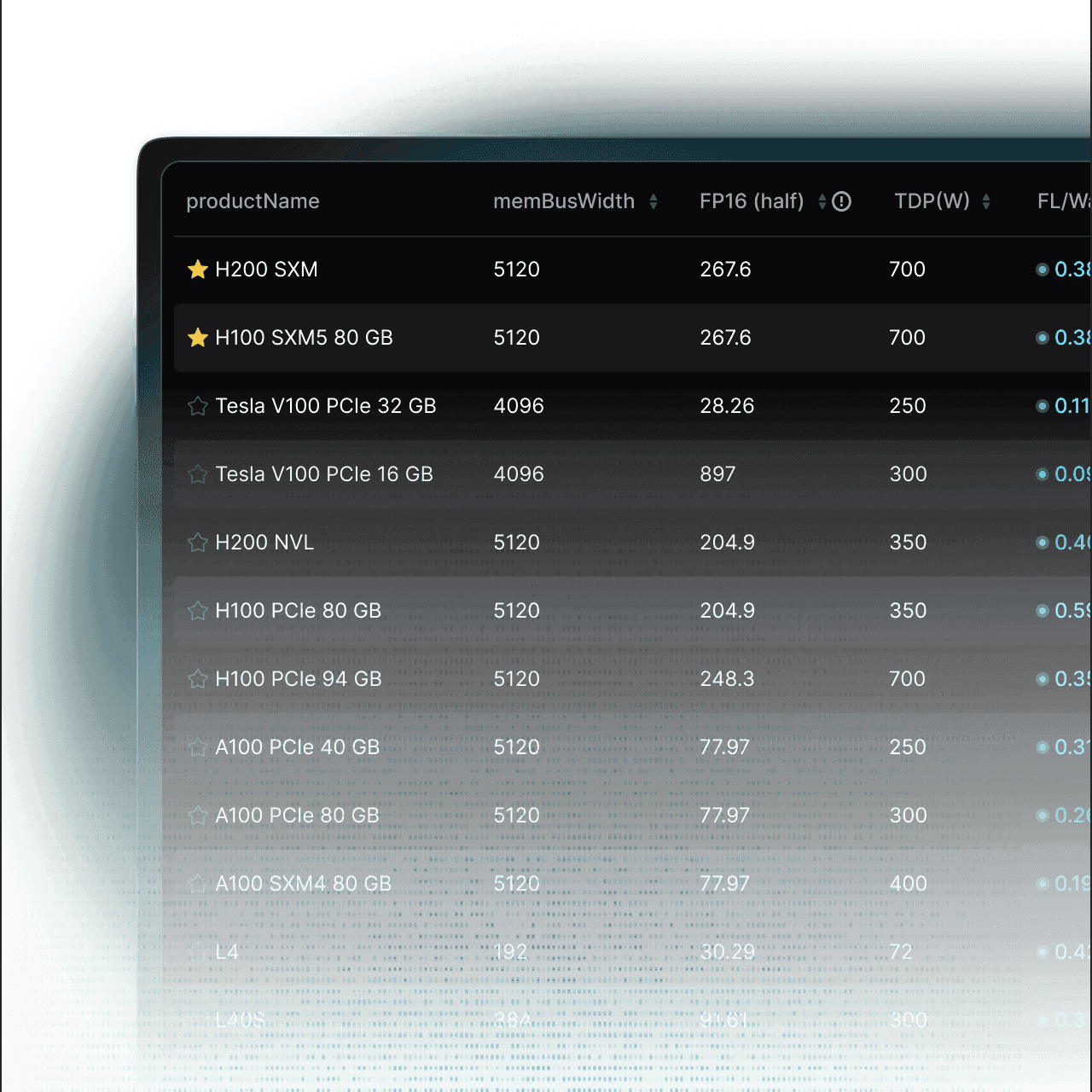Click the memBusWidth column header label

pyautogui.click(x=564, y=201)
